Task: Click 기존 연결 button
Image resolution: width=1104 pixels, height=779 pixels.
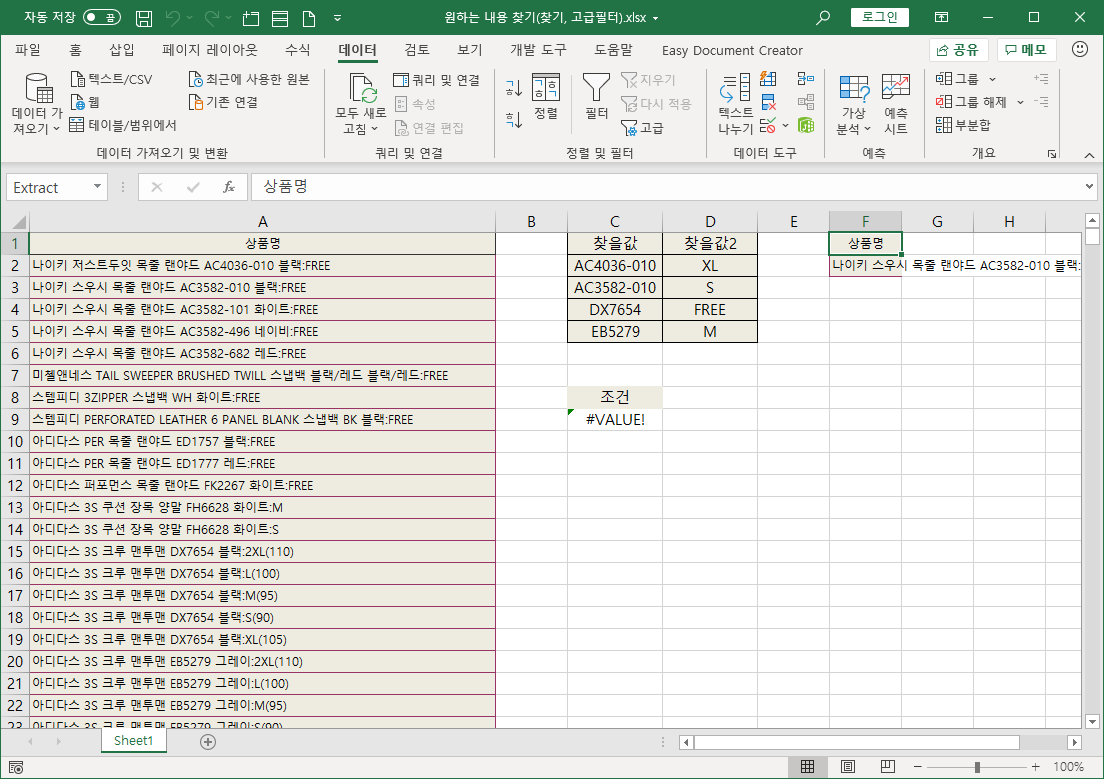Action: [223, 103]
